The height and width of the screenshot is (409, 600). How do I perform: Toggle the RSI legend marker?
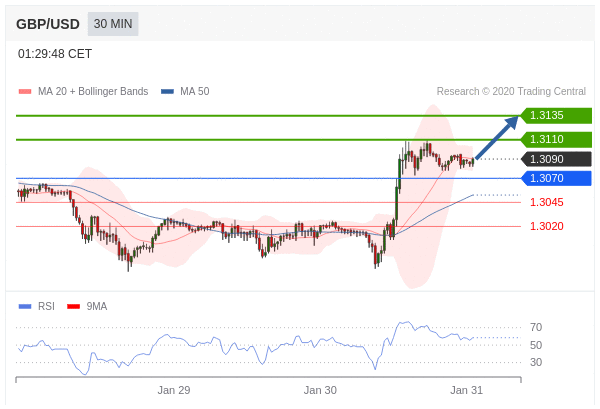coord(25,307)
